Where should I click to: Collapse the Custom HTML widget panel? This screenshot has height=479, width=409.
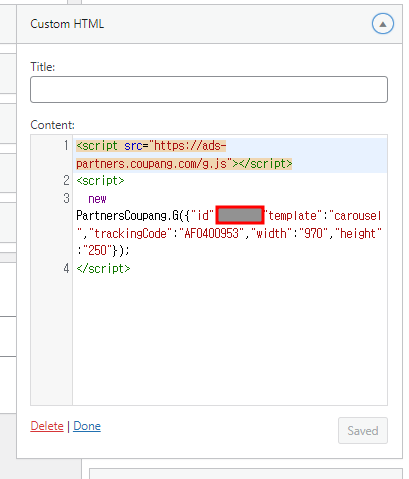[x=383, y=24]
